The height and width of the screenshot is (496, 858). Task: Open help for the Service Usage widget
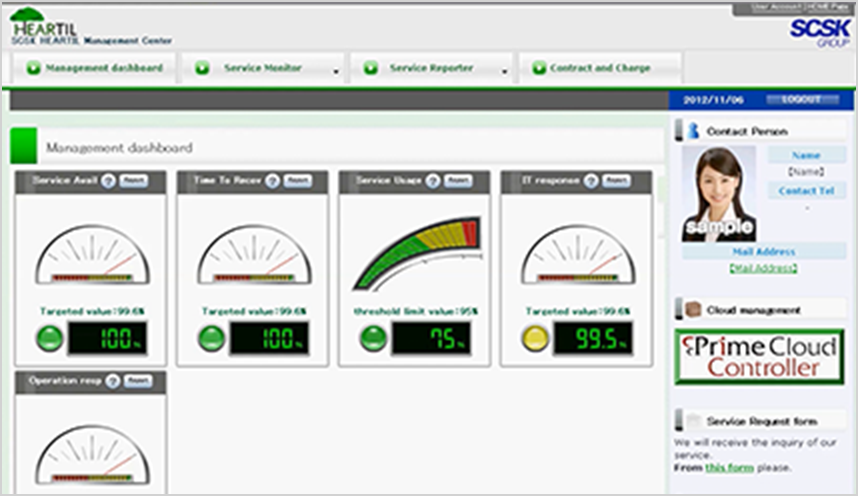point(432,181)
